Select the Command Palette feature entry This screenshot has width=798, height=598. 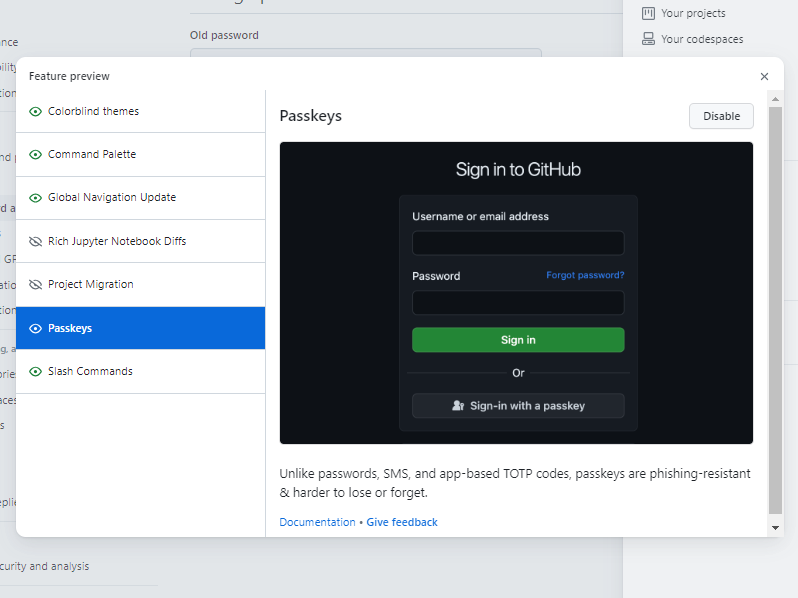click(140, 154)
